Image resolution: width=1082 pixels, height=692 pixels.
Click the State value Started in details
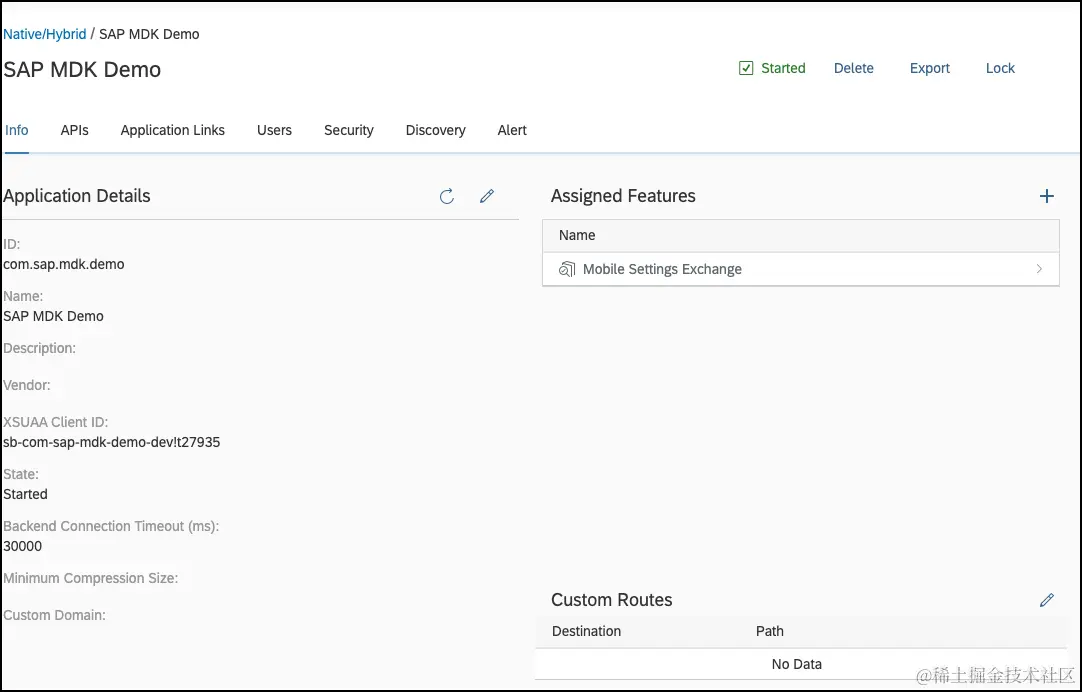coord(26,494)
